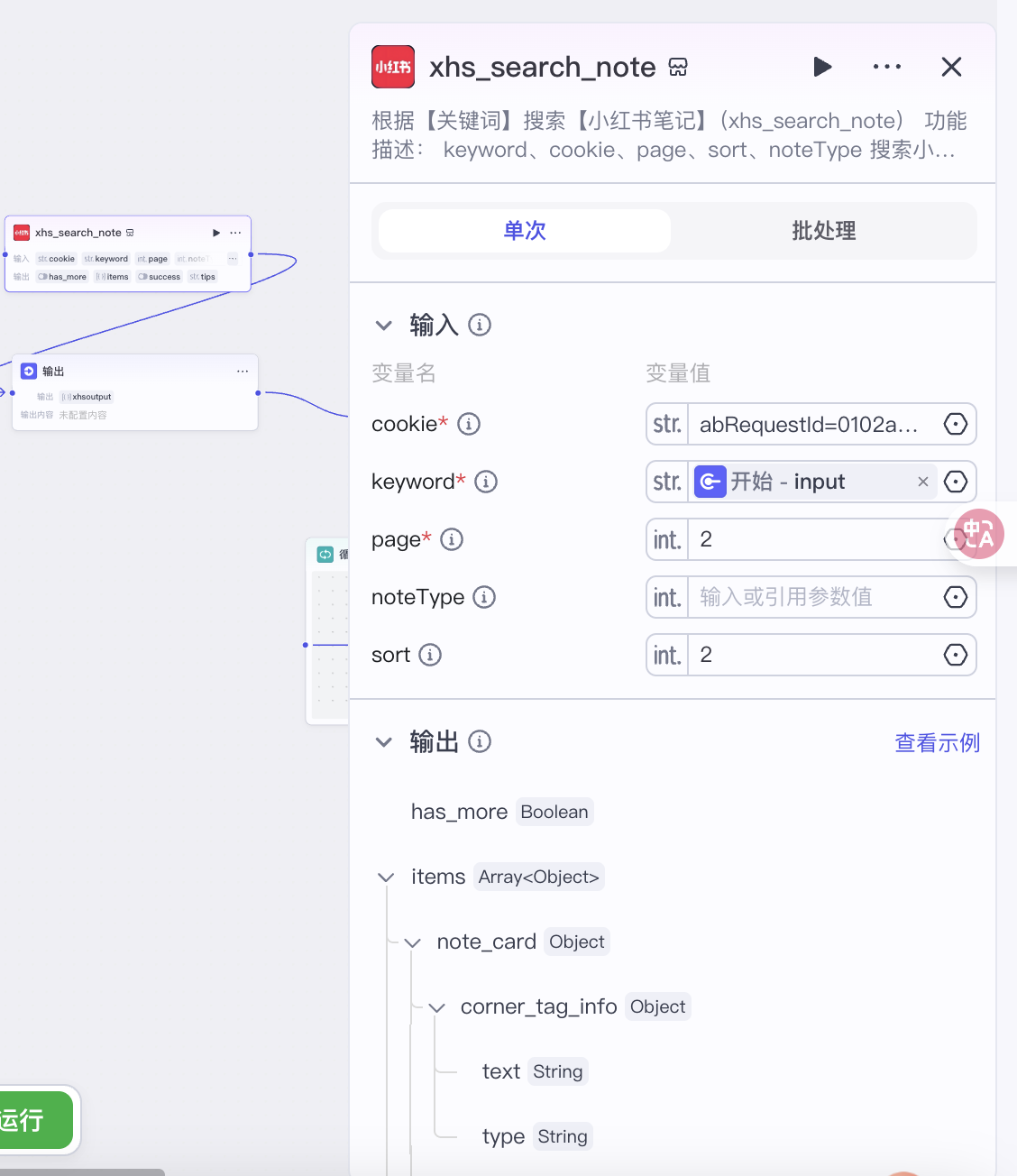
Task: Run the xhs_search_note node from panel header play icon
Action: pos(822,67)
